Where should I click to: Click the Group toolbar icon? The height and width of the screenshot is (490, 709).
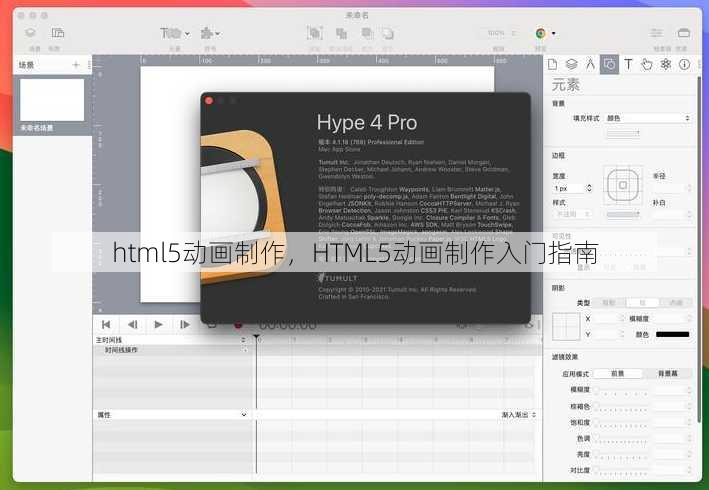(x=315, y=33)
